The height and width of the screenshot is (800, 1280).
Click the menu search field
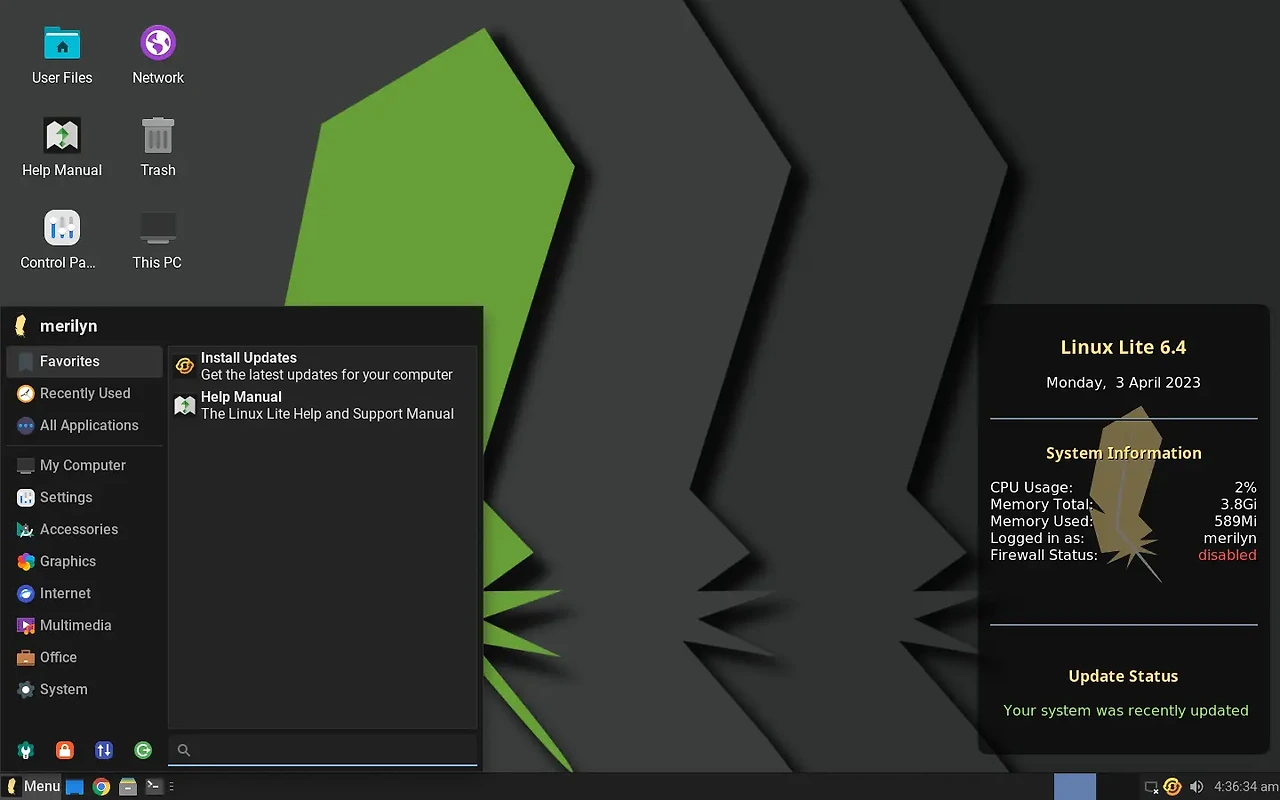click(x=322, y=750)
